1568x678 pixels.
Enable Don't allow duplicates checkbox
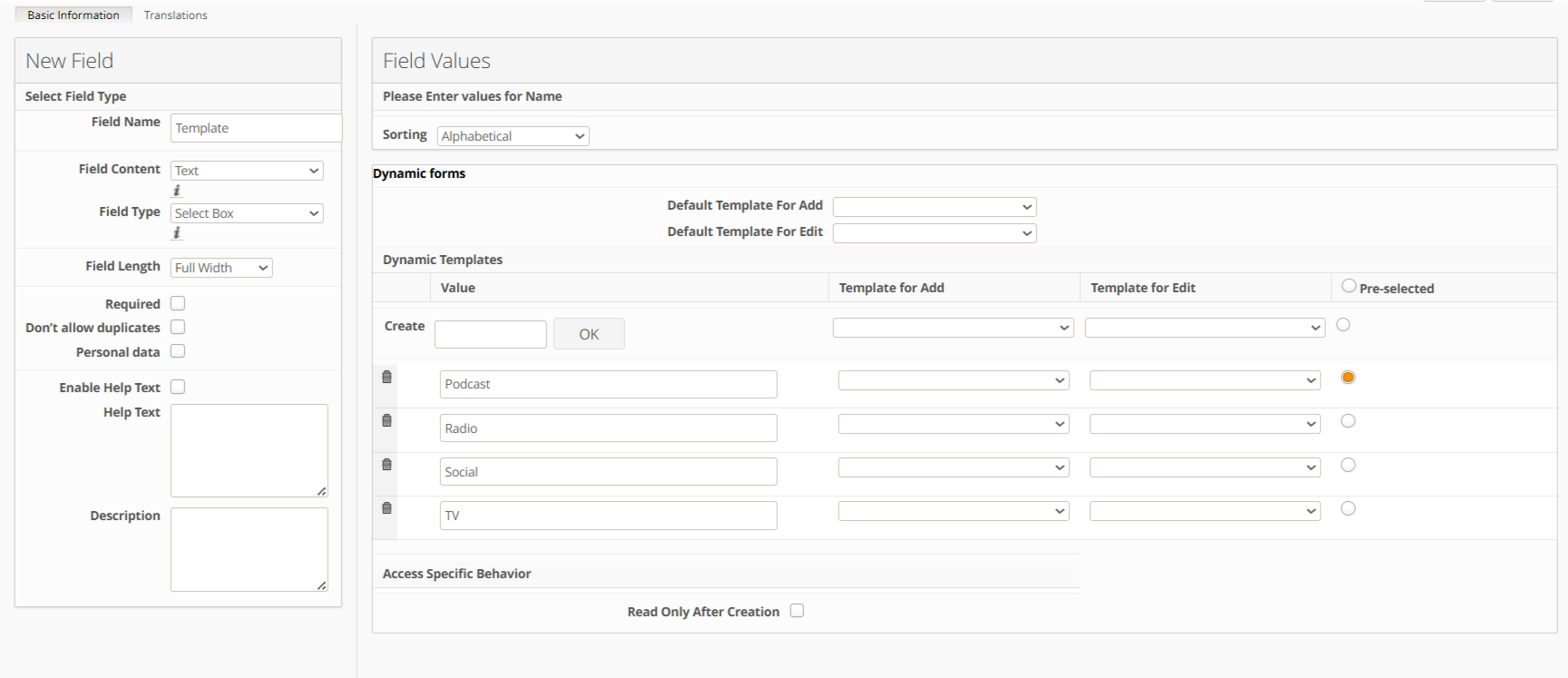point(178,327)
